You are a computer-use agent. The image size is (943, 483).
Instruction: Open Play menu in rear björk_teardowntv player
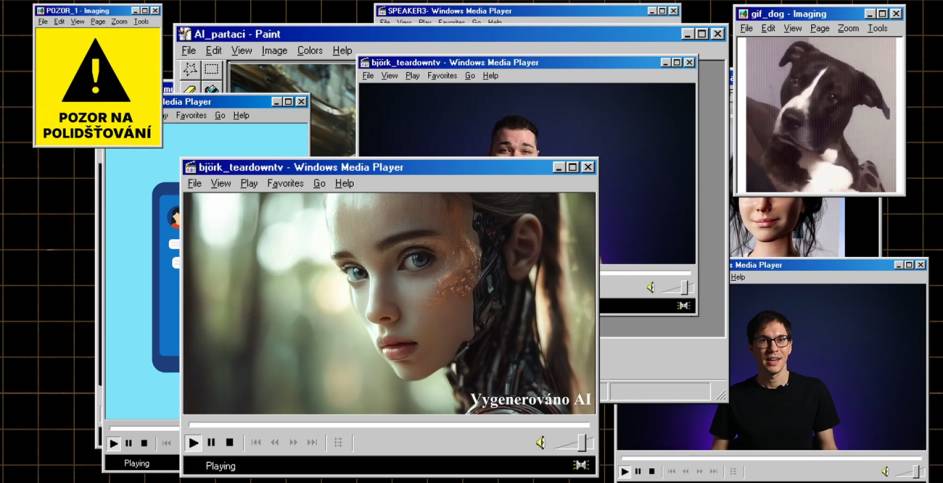tap(413, 76)
